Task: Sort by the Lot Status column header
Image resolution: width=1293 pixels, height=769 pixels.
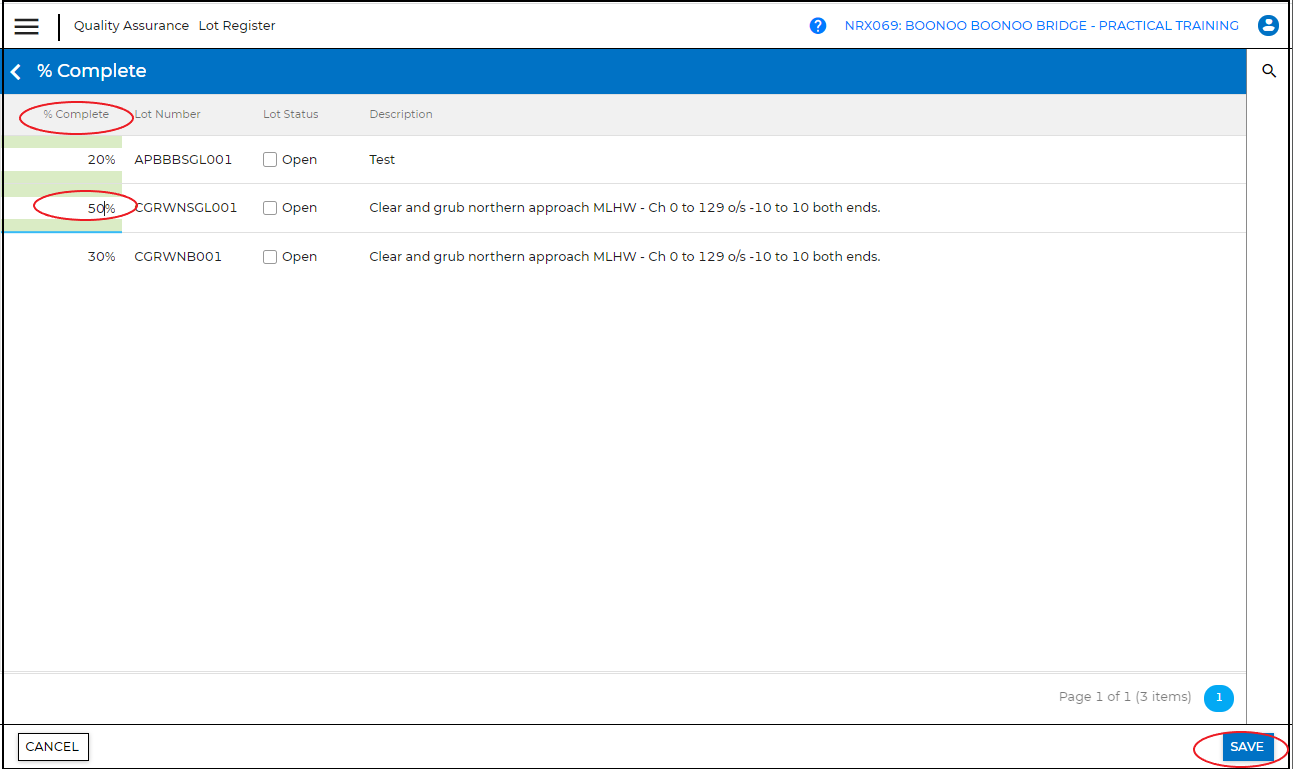Action: pyautogui.click(x=290, y=114)
